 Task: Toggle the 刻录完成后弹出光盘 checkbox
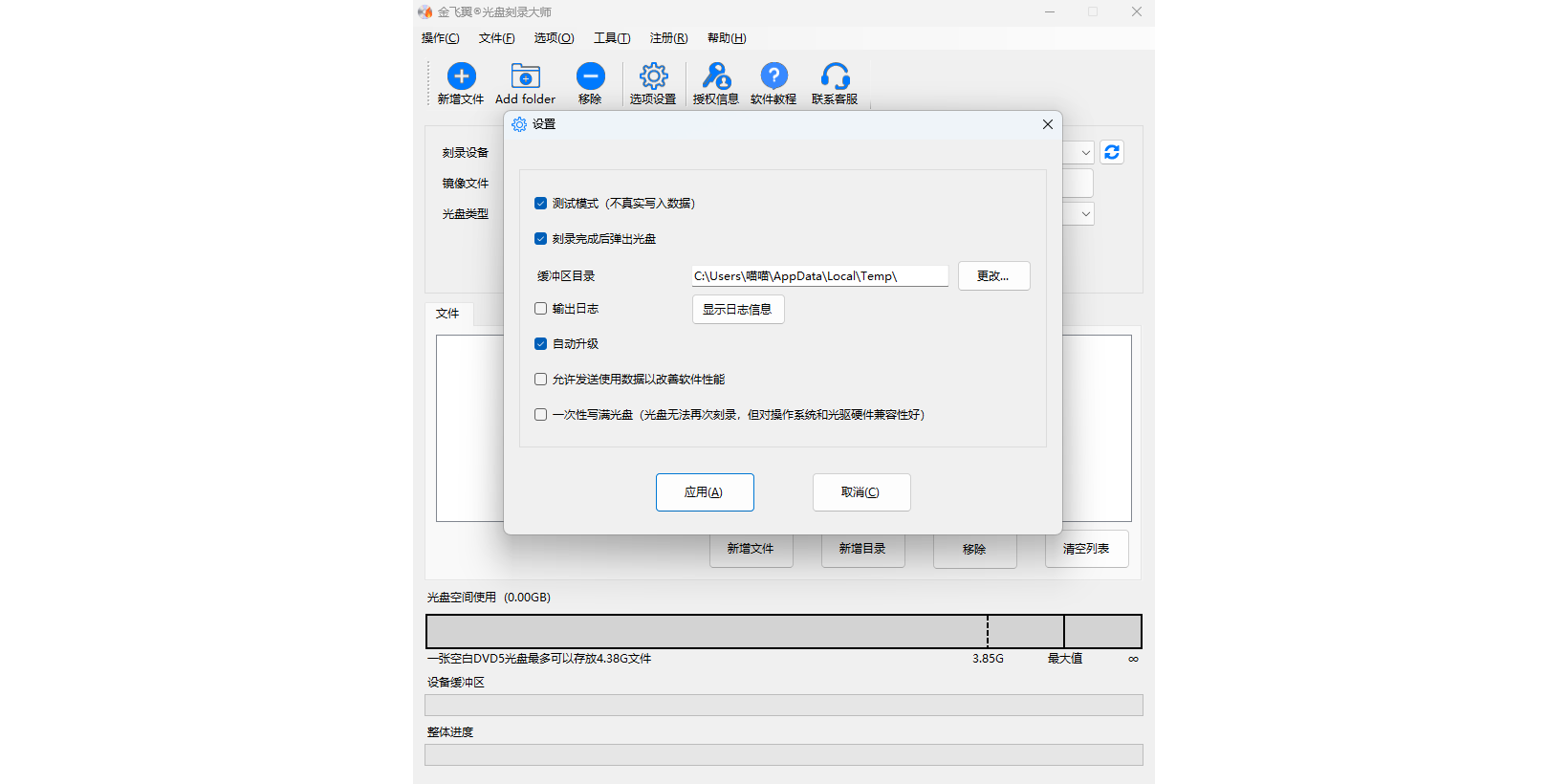coord(541,239)
